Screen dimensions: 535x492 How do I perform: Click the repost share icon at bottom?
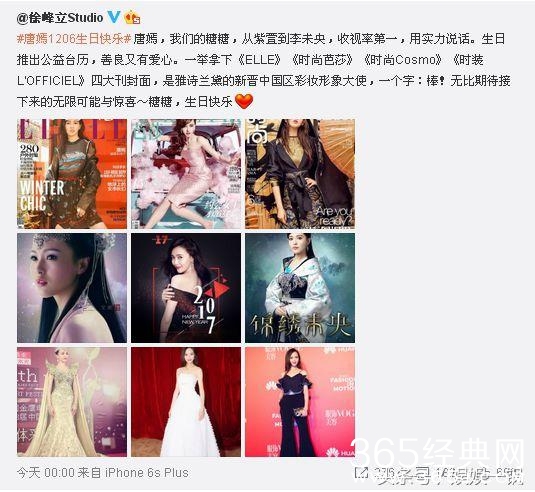(x=361, y=473)
